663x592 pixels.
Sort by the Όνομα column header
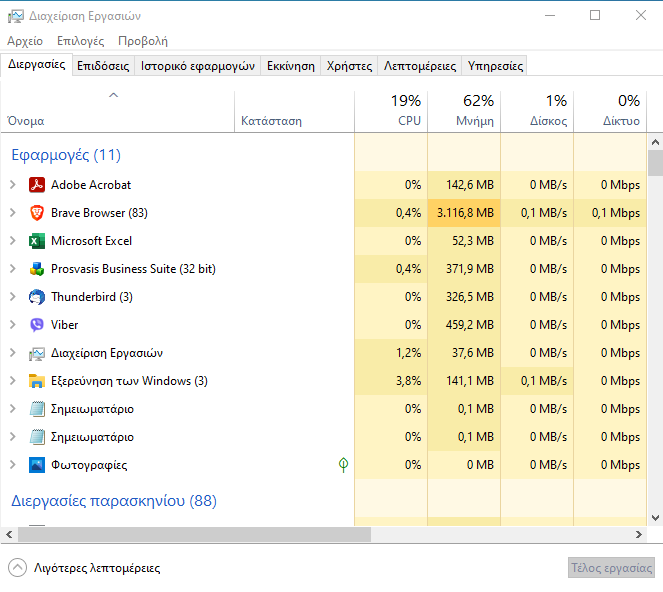(x=118, y=112)
